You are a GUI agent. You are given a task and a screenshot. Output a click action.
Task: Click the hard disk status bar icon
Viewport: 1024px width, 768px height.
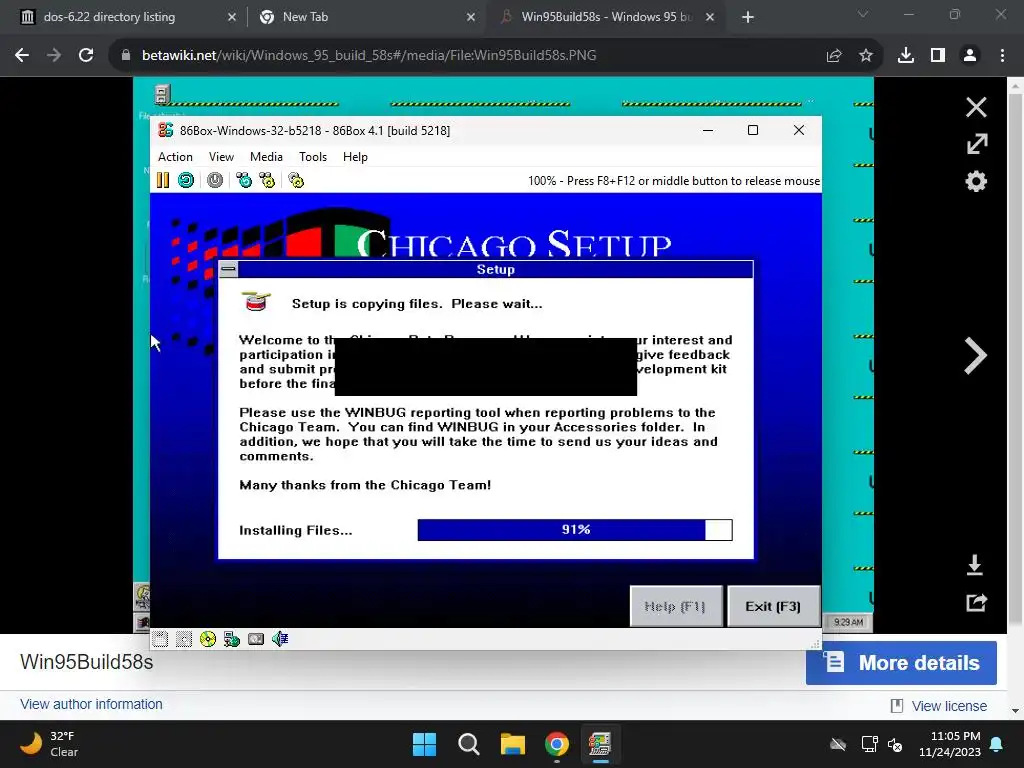coord(256,639)
